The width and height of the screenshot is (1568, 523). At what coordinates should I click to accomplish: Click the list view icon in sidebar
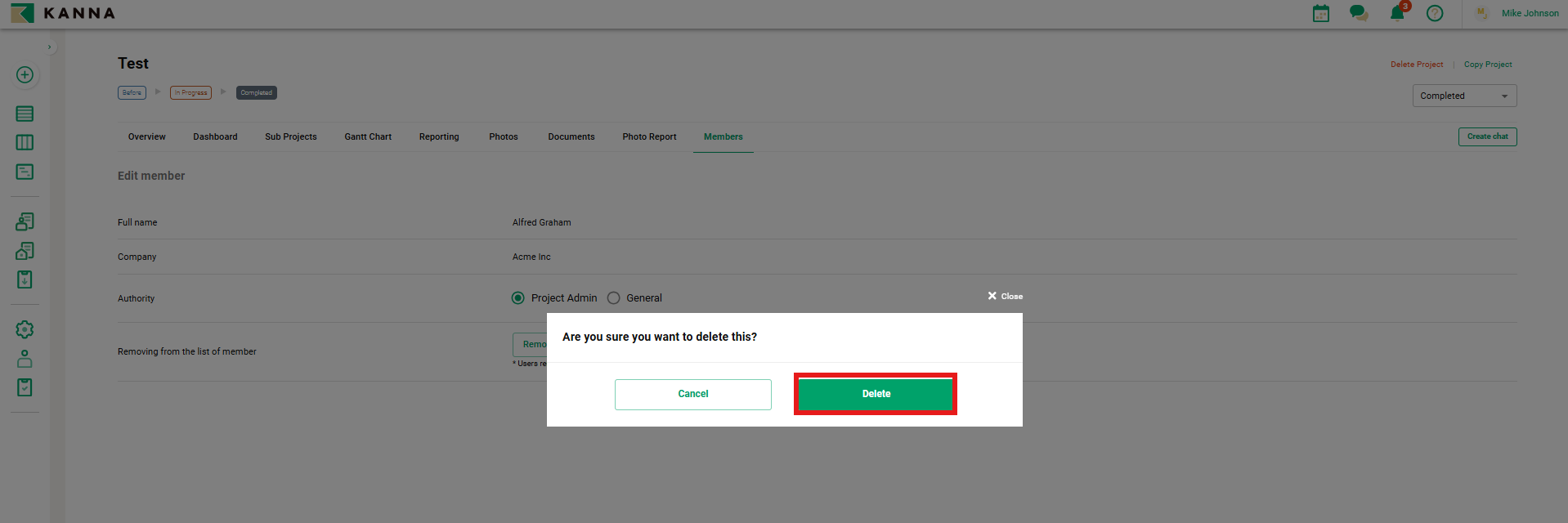pos(25,114)
